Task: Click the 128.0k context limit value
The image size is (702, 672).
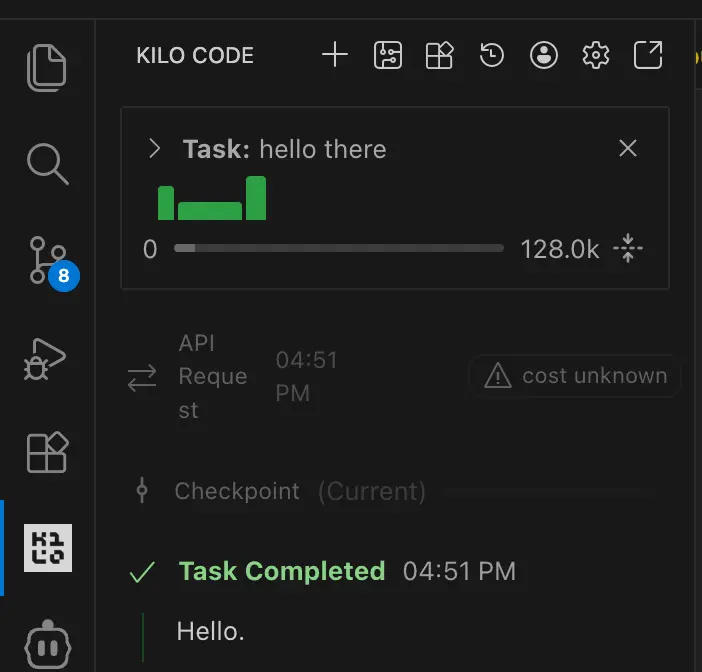Action: coord(560,249)
